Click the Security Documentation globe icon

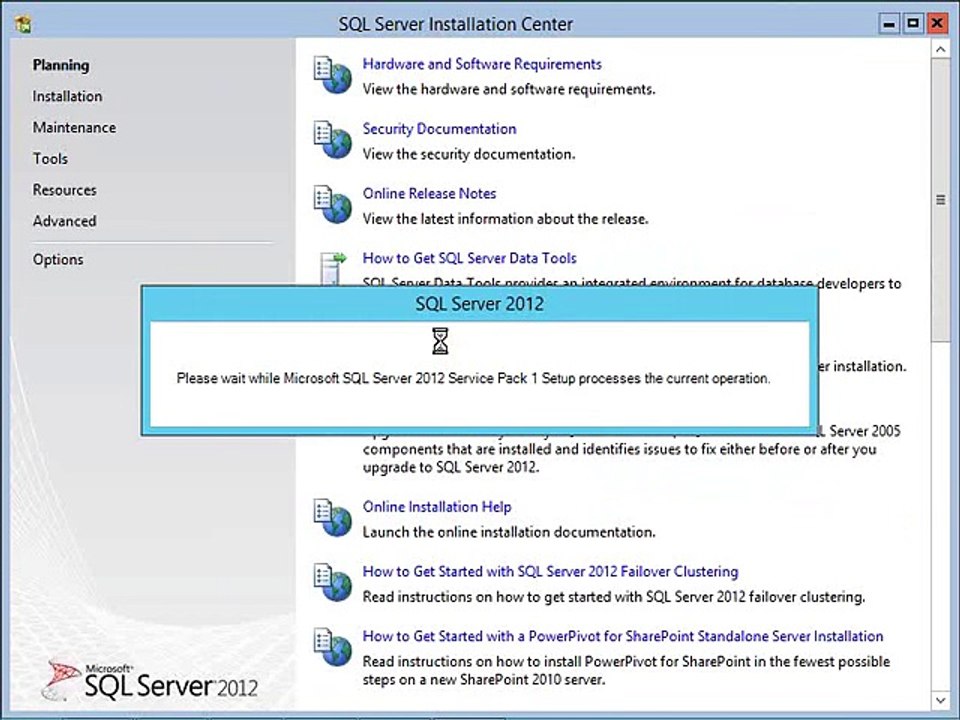(x=332, y=140)
